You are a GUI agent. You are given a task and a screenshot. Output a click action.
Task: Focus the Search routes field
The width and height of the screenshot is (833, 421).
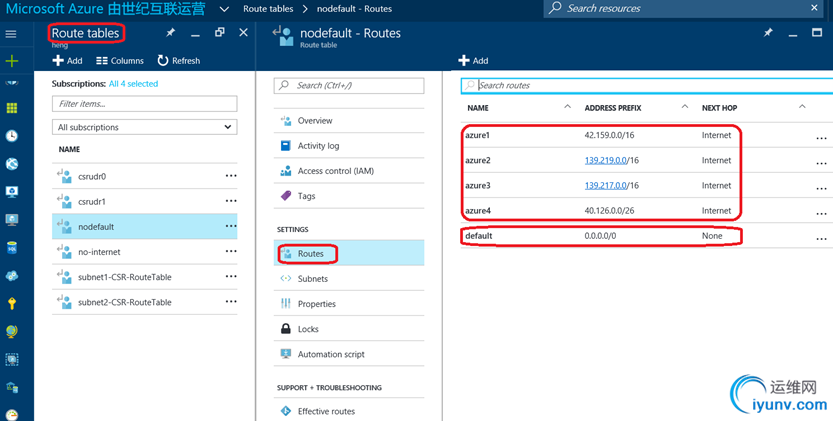pos(647,85)
